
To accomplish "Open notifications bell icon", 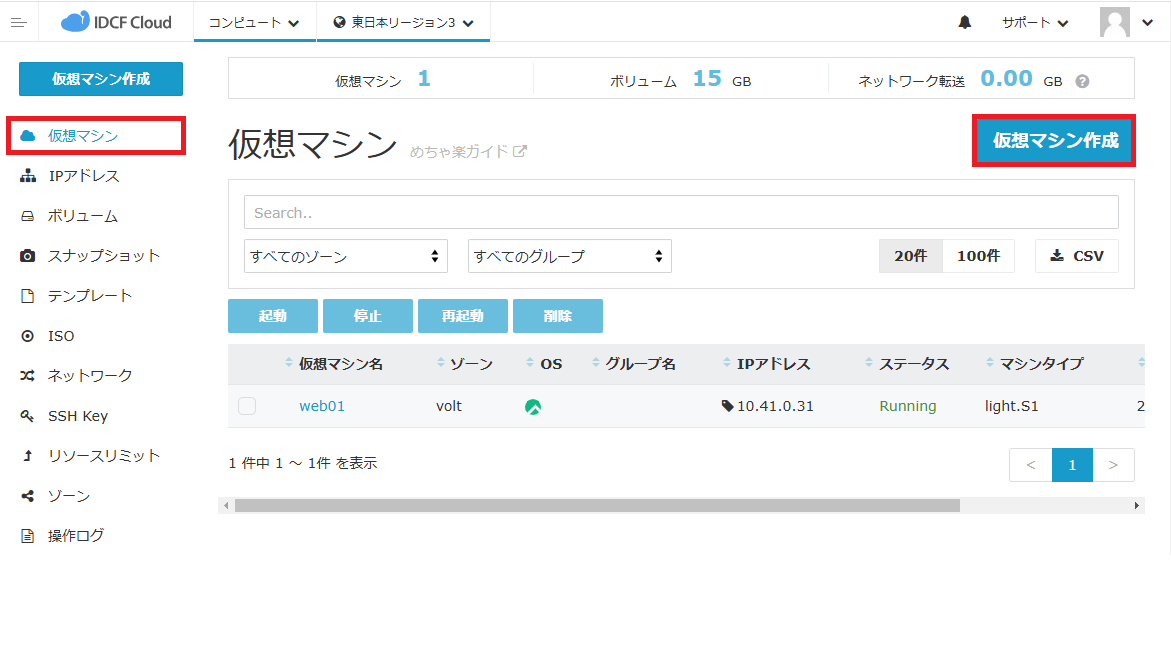I will click(964, 22).
